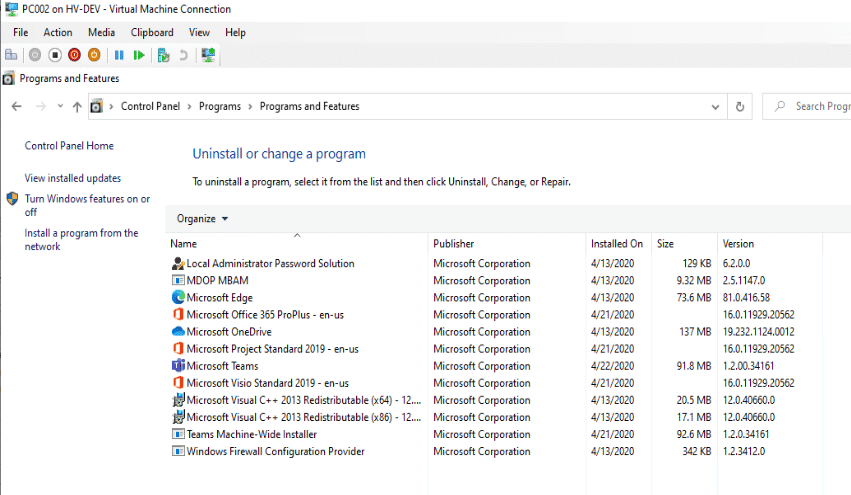This screenshot has width=851, height=495.
Task: Click the Enhanced Session toolbar icon
Action: click(208, 55)
